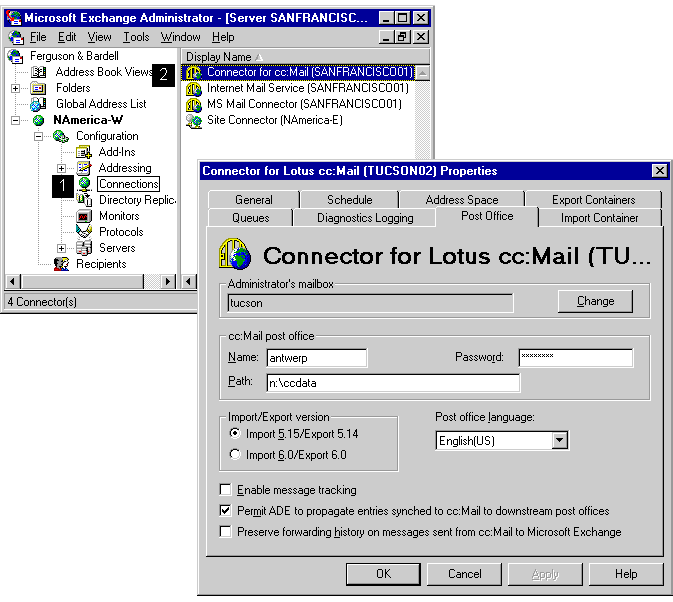Click the Internet Mail Service row icon

point(194,89)
